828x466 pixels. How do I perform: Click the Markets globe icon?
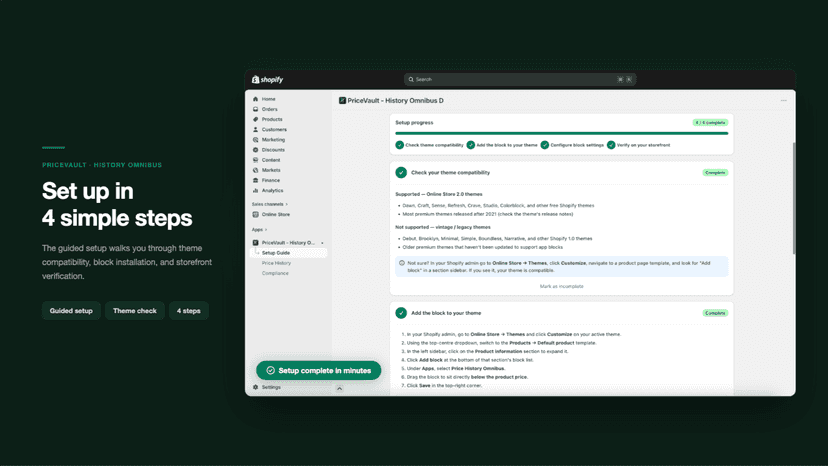click(256, 170)
